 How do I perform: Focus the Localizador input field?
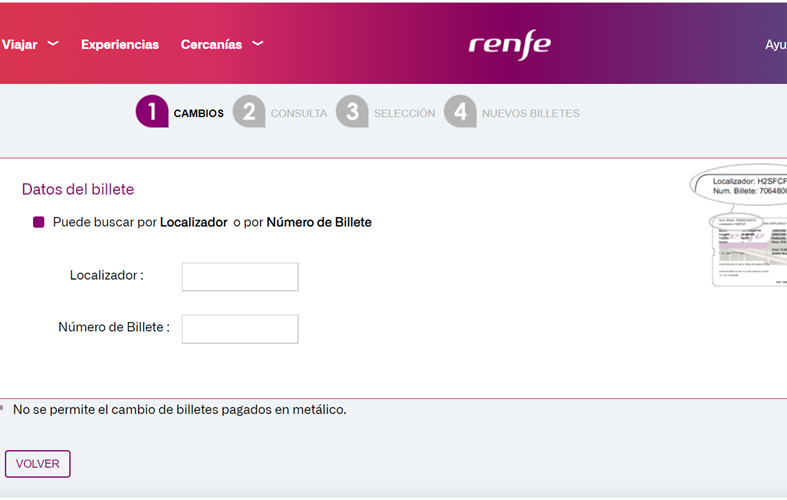coord(240,277)
